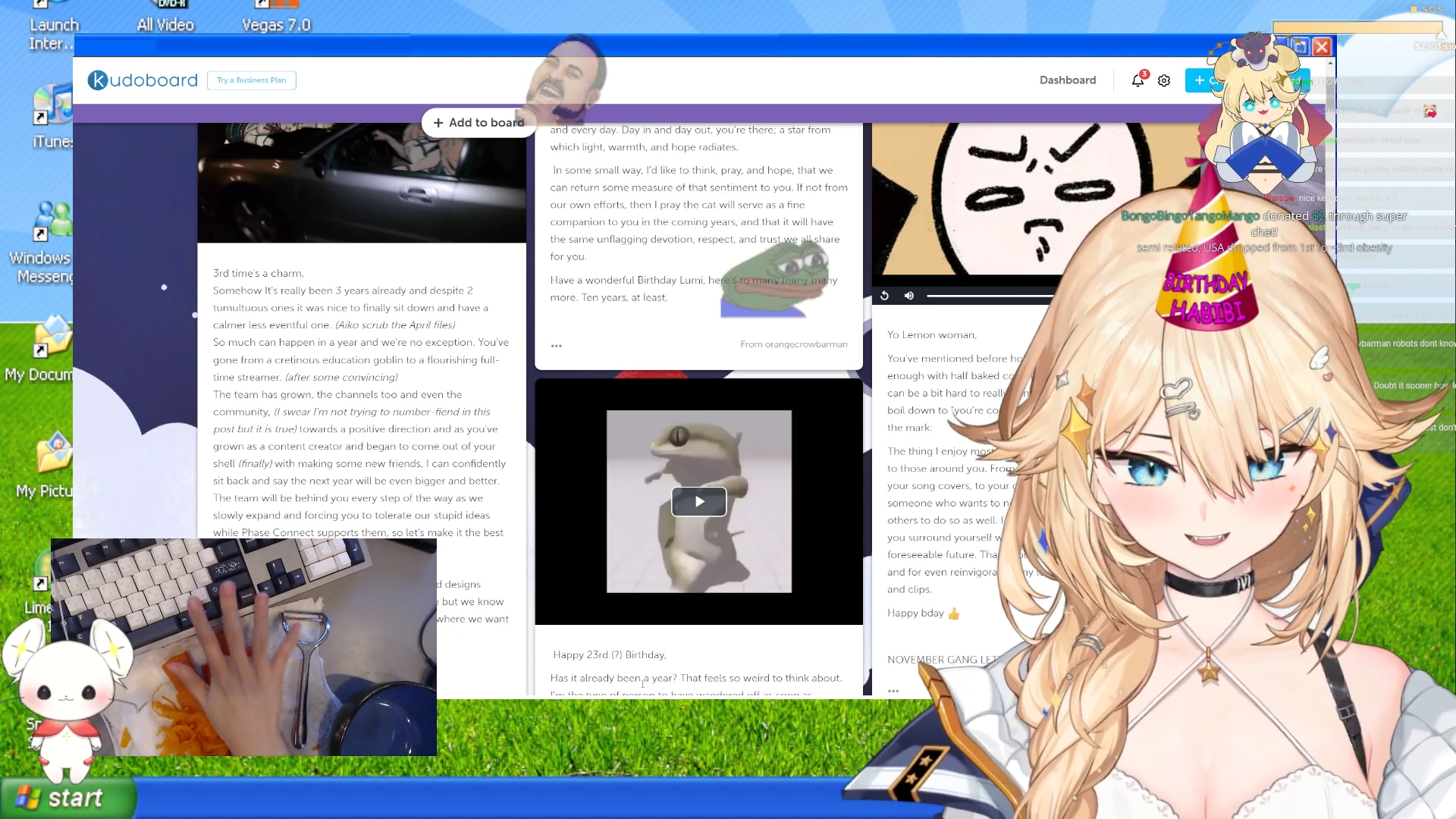Open the settings gear icon
This screenshot has width=1456, height=819.
[1164, 80]
